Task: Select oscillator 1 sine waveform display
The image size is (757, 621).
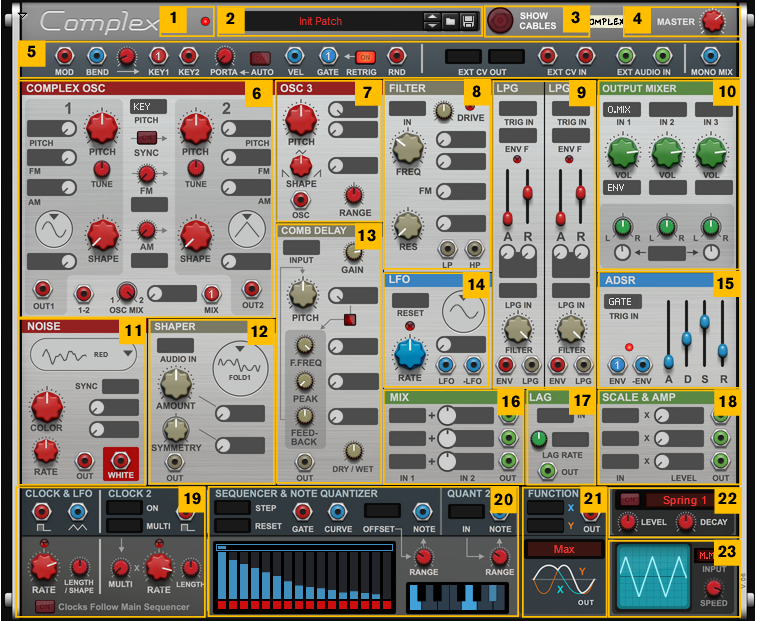Action: (54, 229)
